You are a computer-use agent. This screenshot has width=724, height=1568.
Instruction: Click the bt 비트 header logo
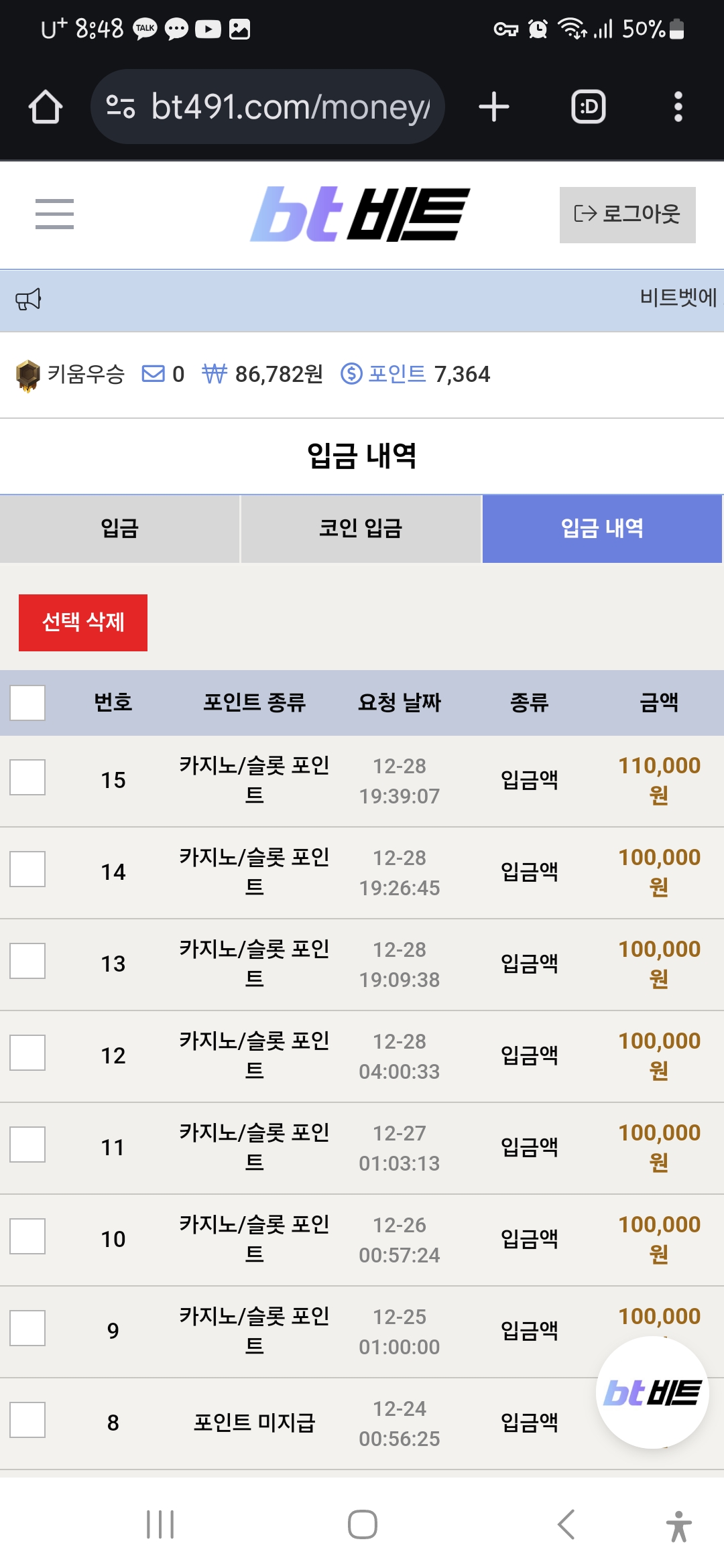click(x=360, y=214)
